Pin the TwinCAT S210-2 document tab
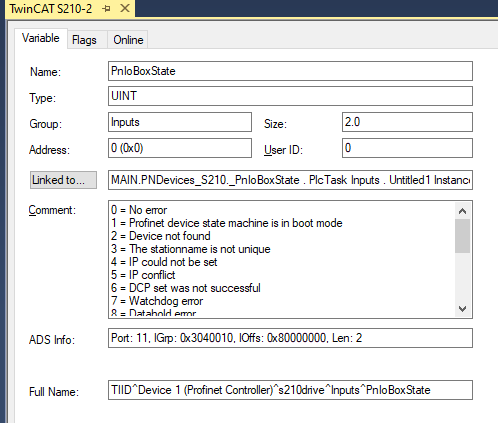Image resolution: width=498 pixels, height=423 pixels. (x=106, y=8)
